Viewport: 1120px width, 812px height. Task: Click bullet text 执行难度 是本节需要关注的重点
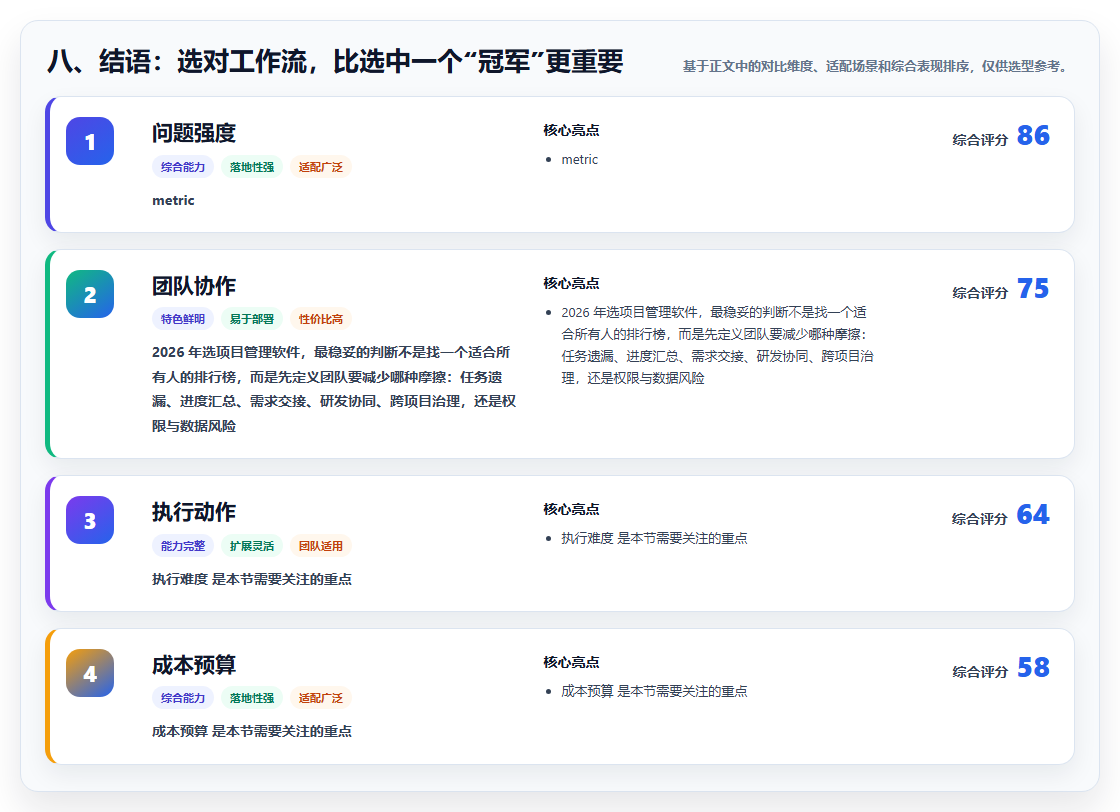[x=654, y=538]
